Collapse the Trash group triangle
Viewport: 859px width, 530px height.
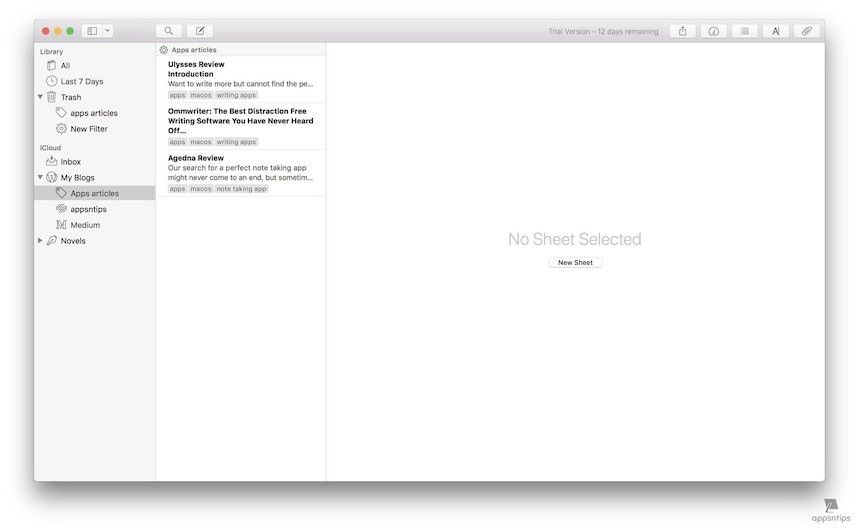tap(40, 97)
